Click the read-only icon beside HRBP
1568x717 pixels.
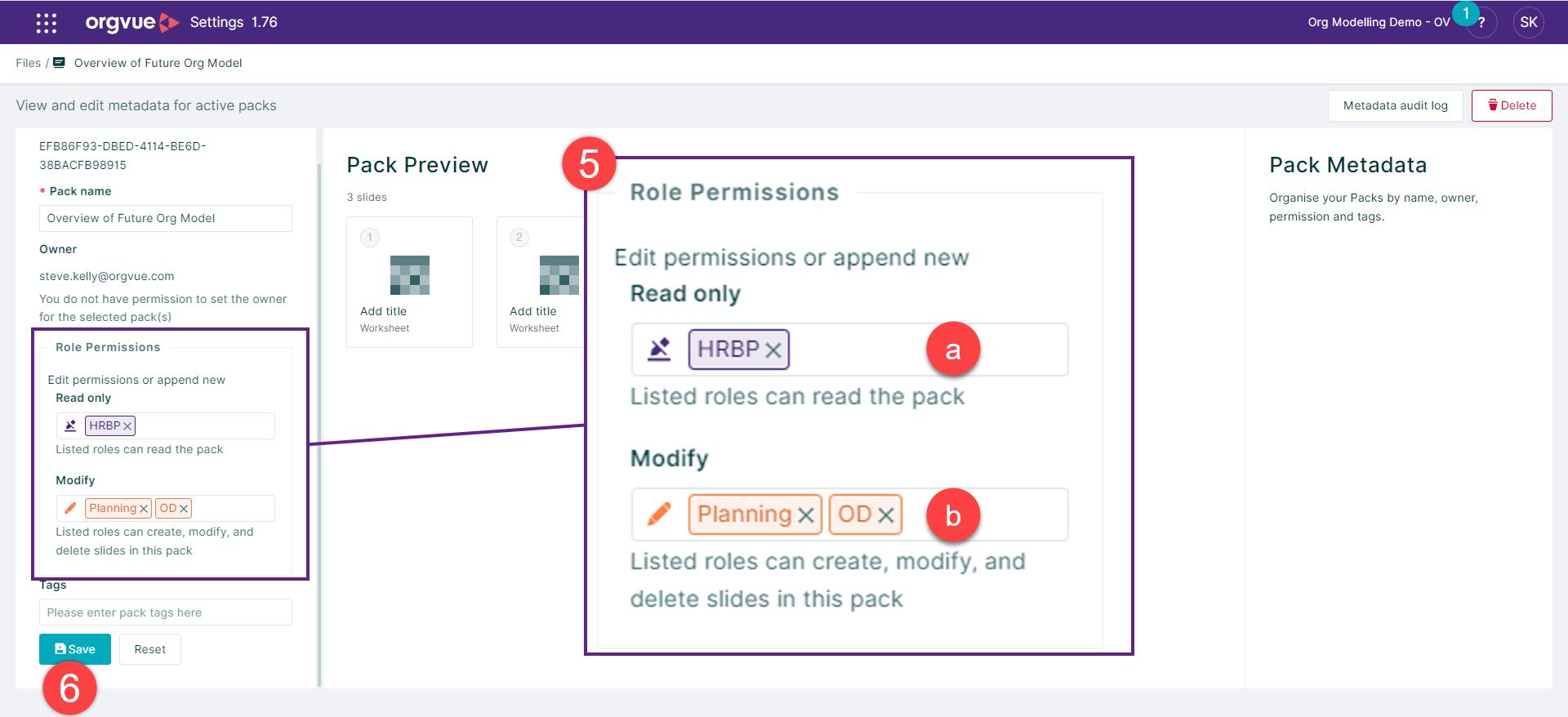point(70,425)
